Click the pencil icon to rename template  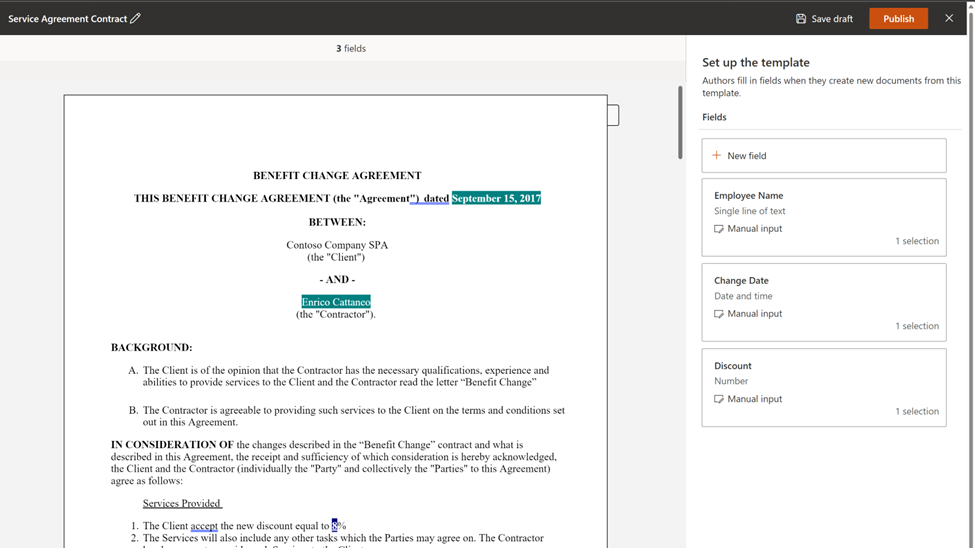pos(136,18)
